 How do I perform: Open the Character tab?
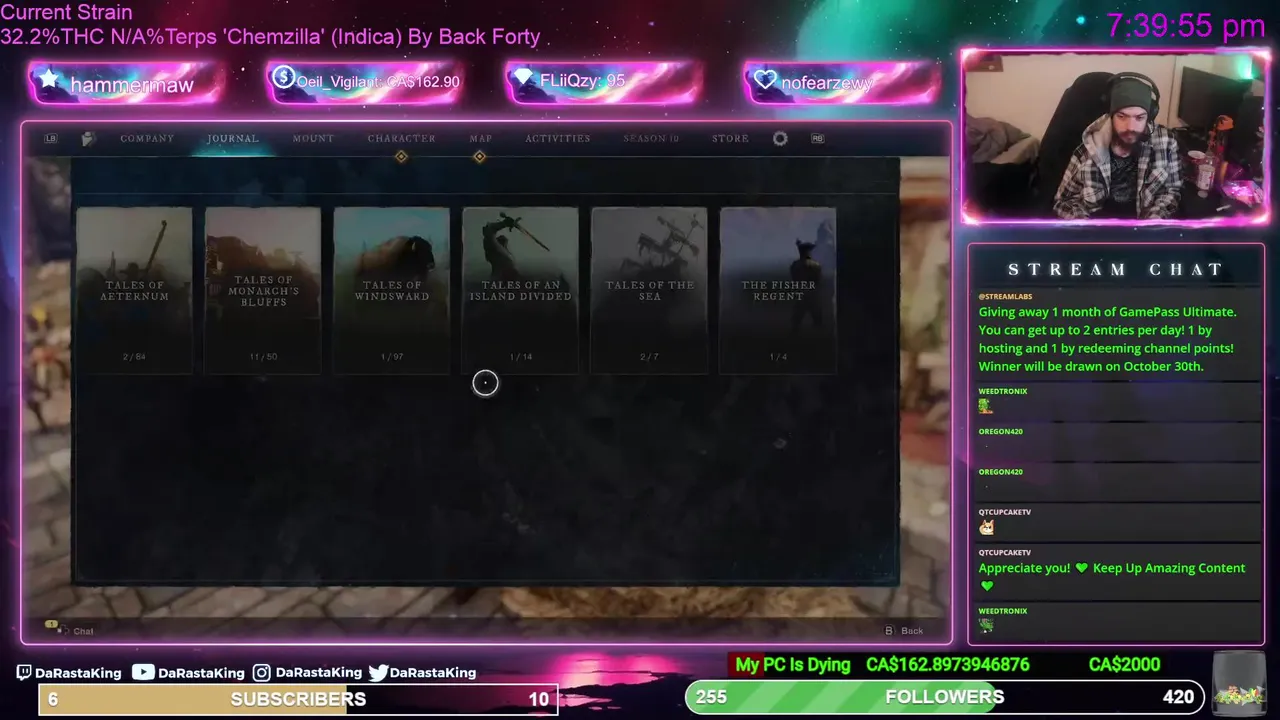click(x=401, y=139)
